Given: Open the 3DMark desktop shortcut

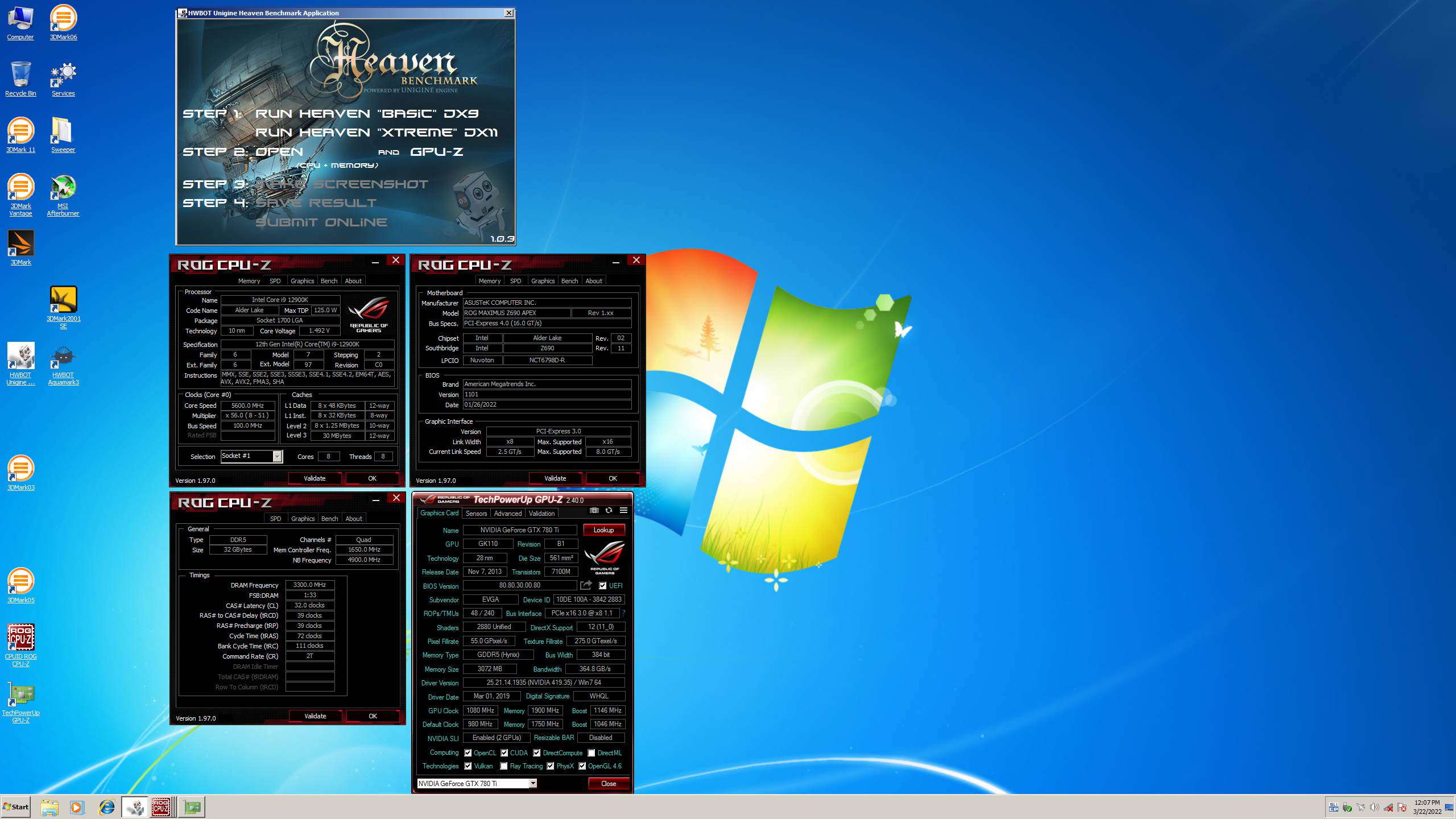Looking at the screenshot, I should click(x=20, y=248).
